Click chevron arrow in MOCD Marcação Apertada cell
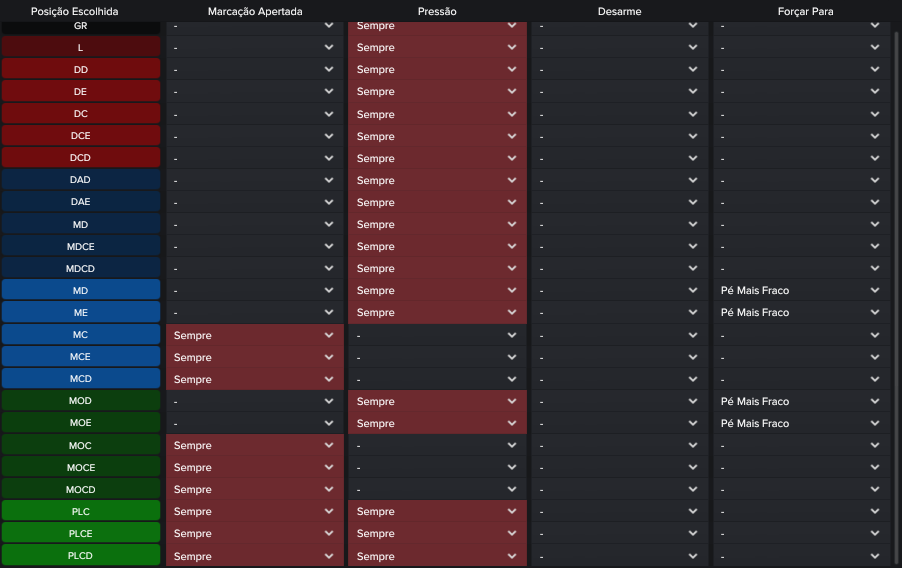Viewport: 902px width, 568px height. point(329,490)
